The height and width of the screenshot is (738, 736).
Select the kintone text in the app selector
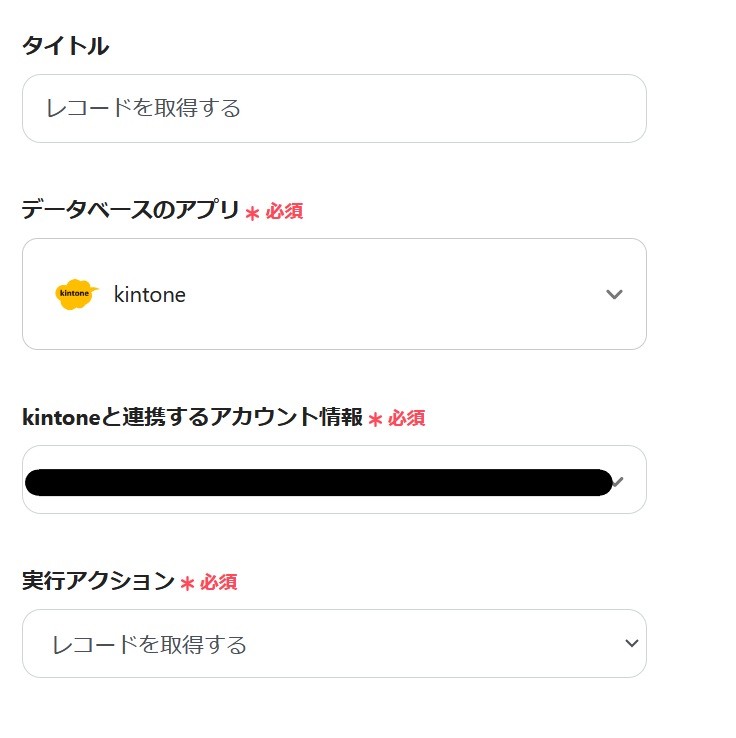[150, 295]
